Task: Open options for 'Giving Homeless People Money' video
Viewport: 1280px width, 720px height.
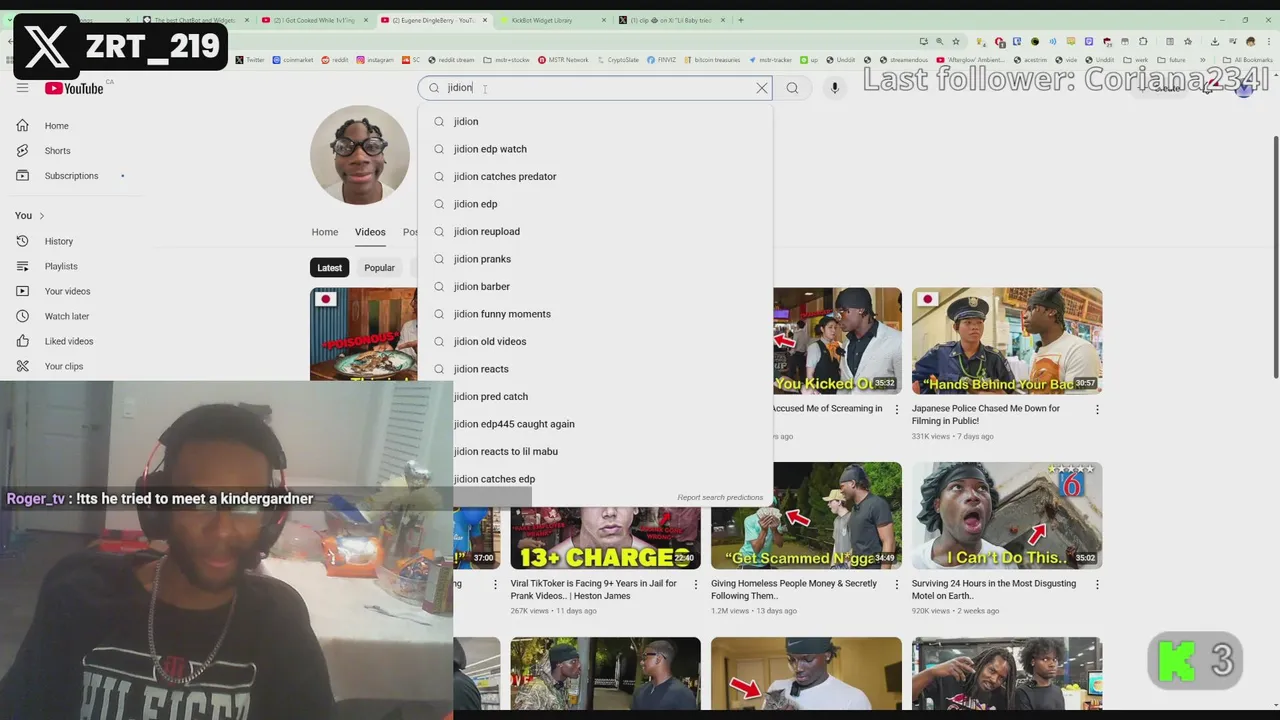Action: [896, 584]
